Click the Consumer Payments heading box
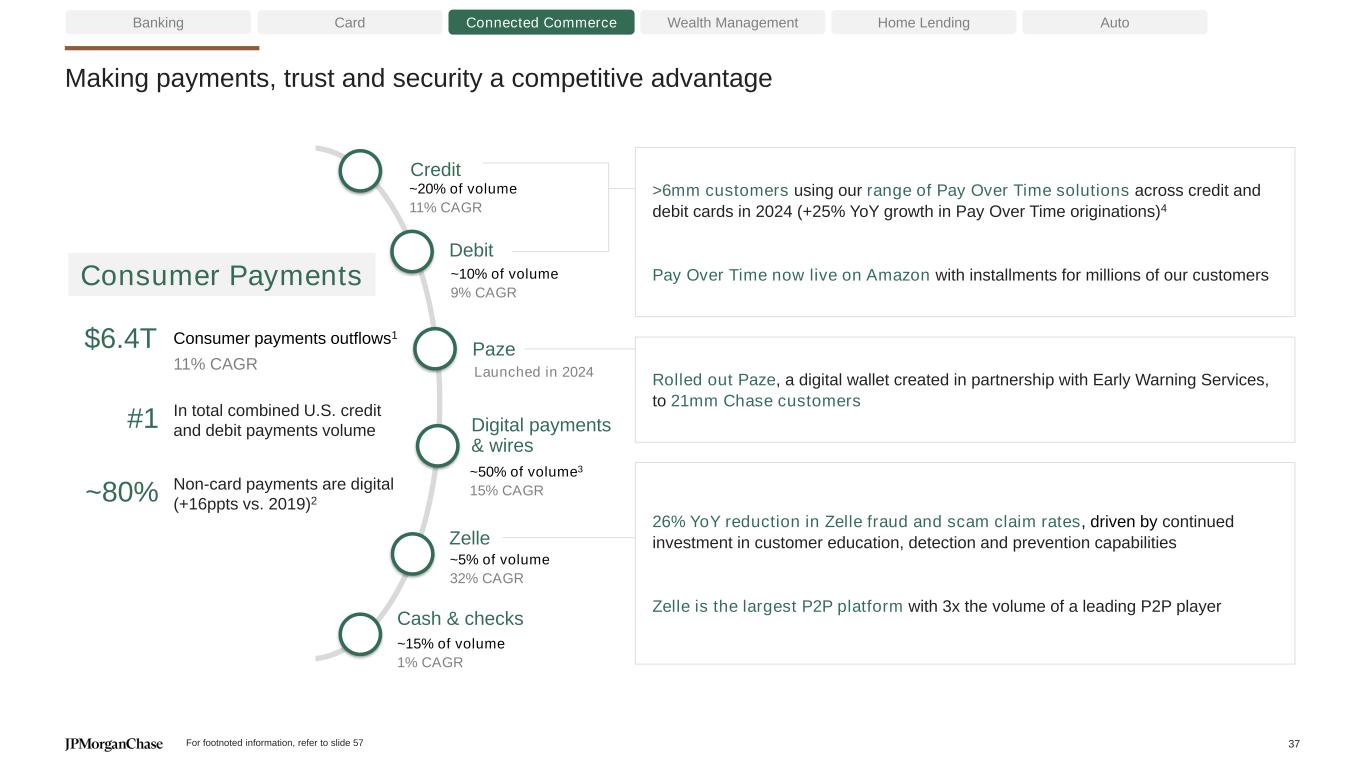 tap(221, 275)
